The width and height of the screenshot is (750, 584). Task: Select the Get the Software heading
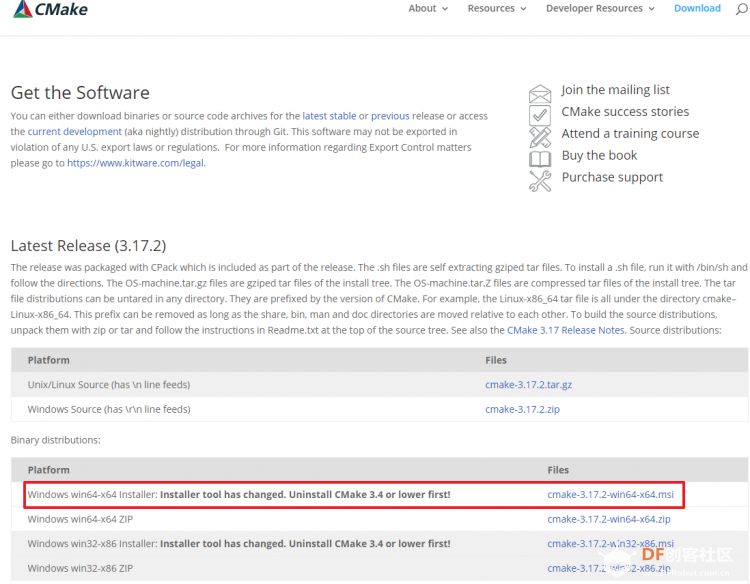[80, 93]
